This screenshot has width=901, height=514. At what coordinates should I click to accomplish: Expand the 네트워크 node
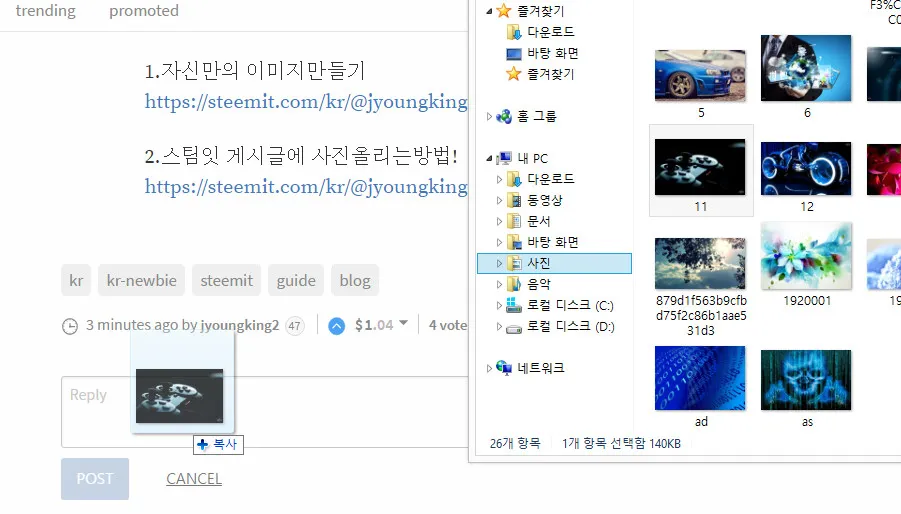[489, 368]
